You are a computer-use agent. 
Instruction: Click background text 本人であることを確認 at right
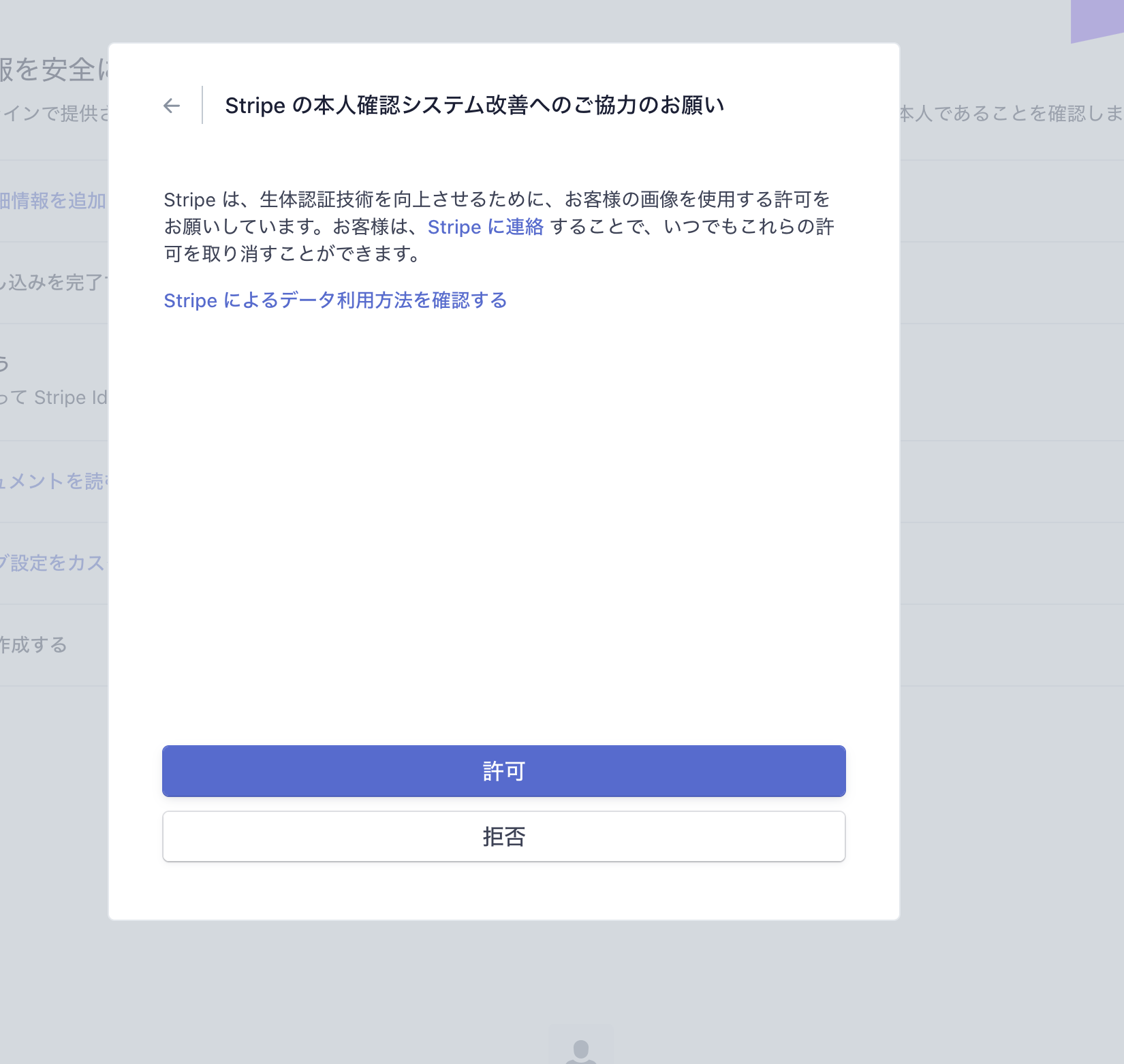tap(1010, 114)
